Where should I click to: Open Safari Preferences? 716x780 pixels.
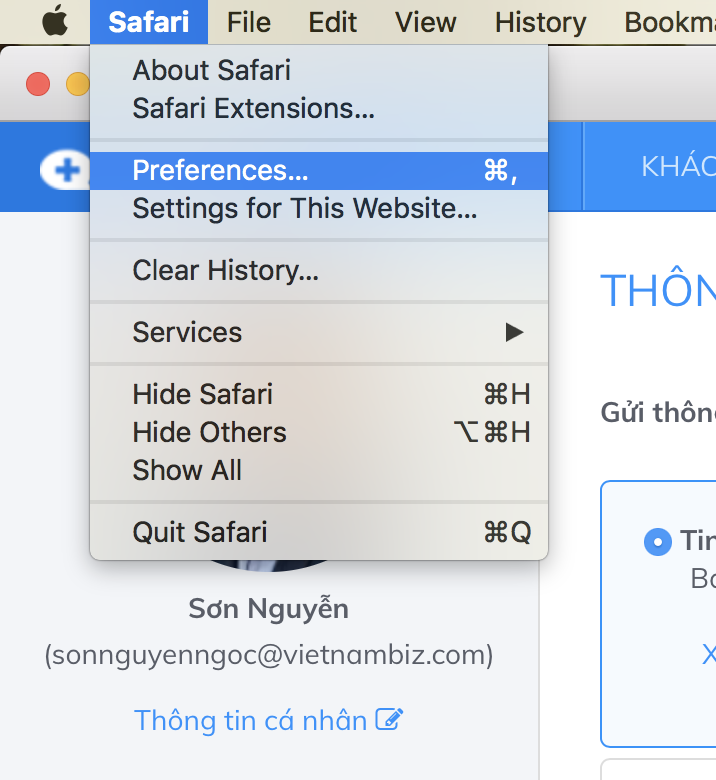tap(220, 170)
